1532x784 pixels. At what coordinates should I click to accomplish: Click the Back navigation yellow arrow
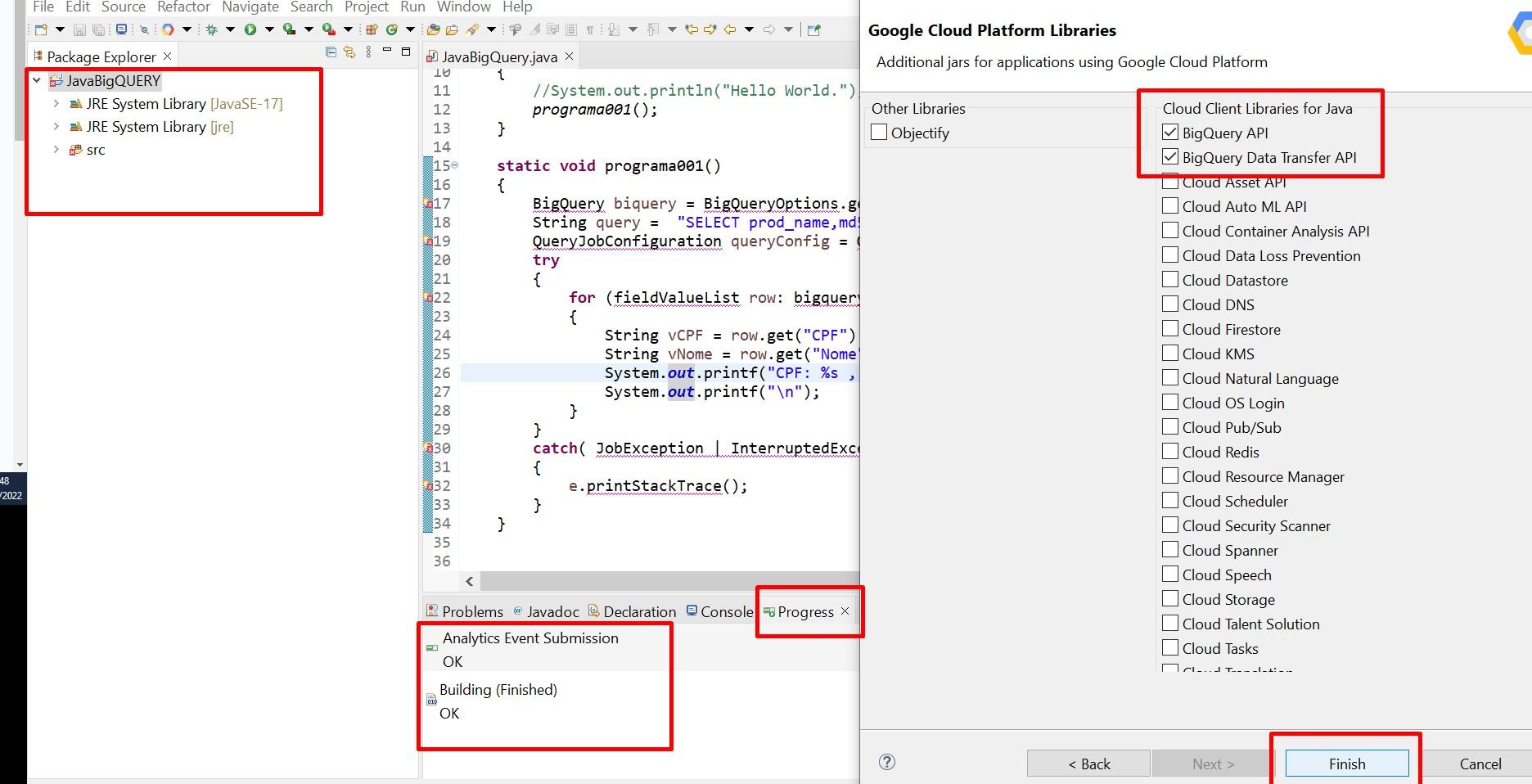pyautogui.click(x=730, y=29)
